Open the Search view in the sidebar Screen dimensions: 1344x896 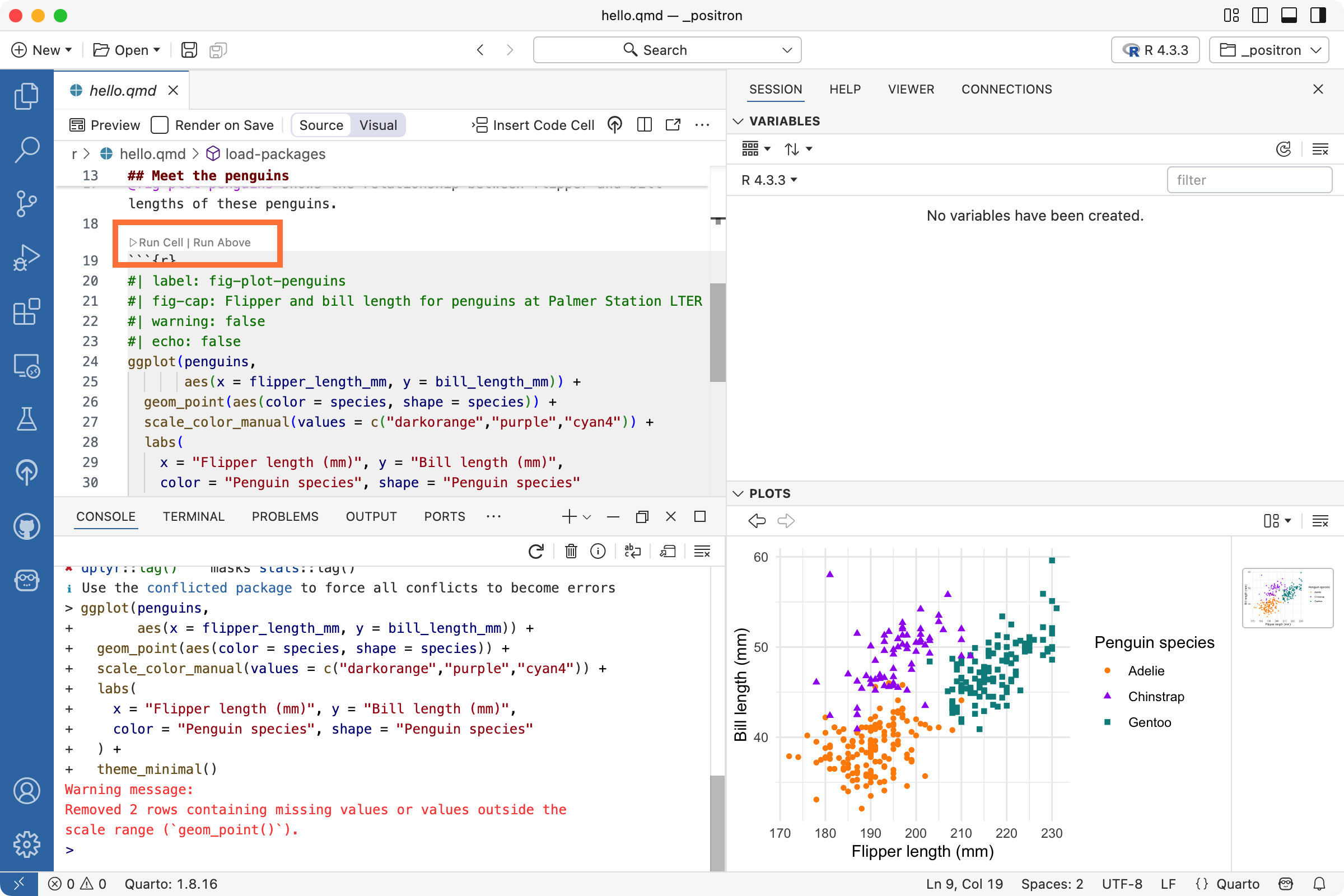pos(26,150)
